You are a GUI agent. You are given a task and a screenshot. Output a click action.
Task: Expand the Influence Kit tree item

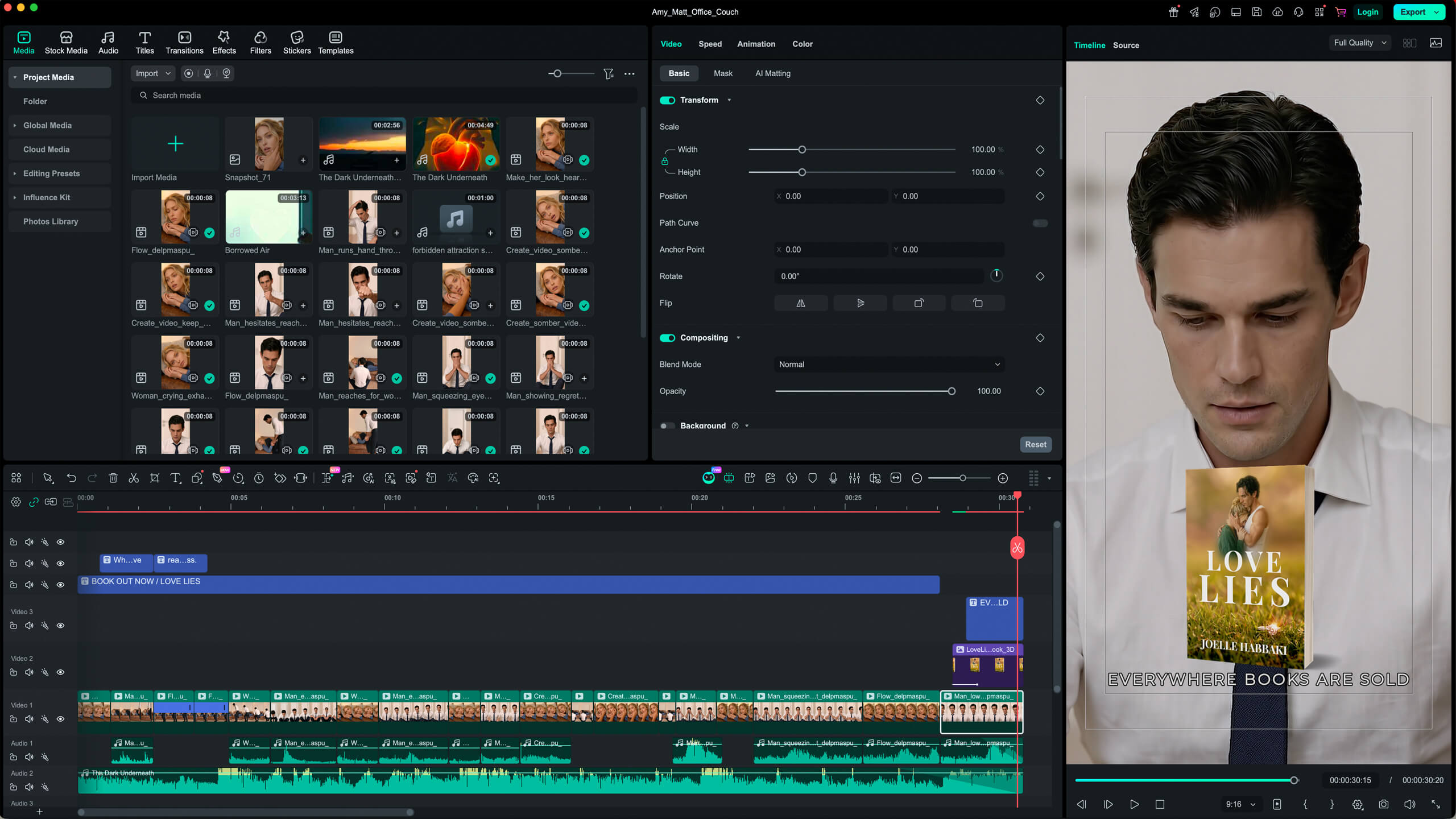[15, 197]
